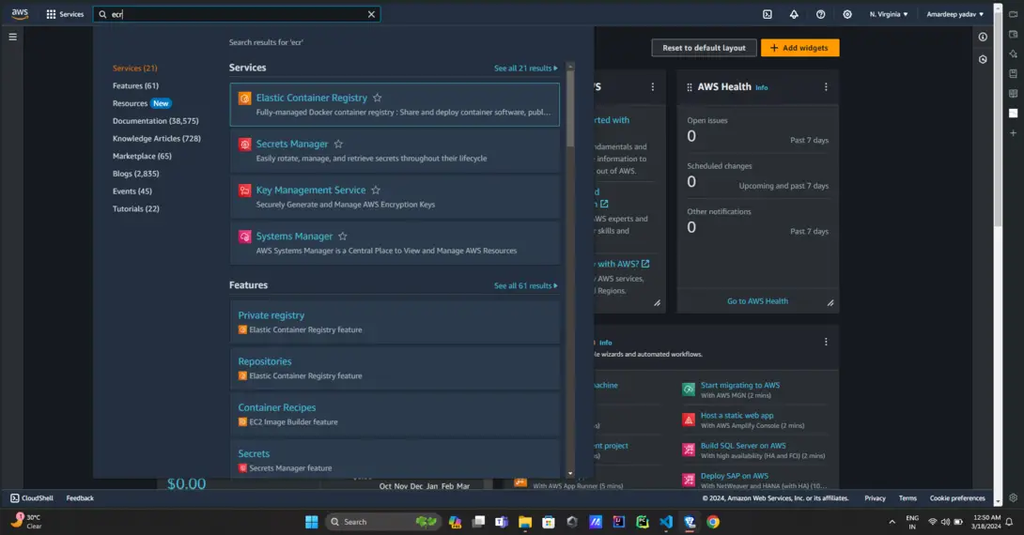
Task: Open the hamburger side navigation menu
Action: 12,37
